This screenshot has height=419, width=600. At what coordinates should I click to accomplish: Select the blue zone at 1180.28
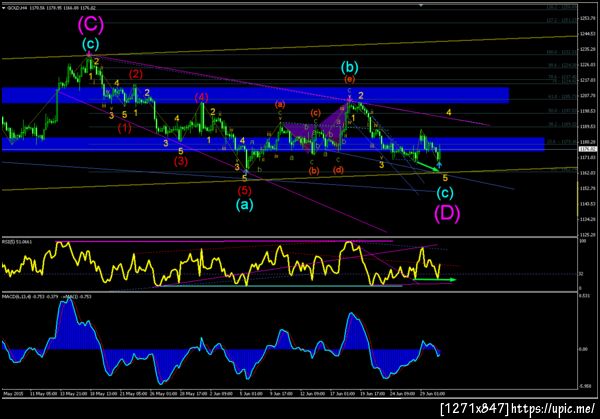[x=273, y=144]
